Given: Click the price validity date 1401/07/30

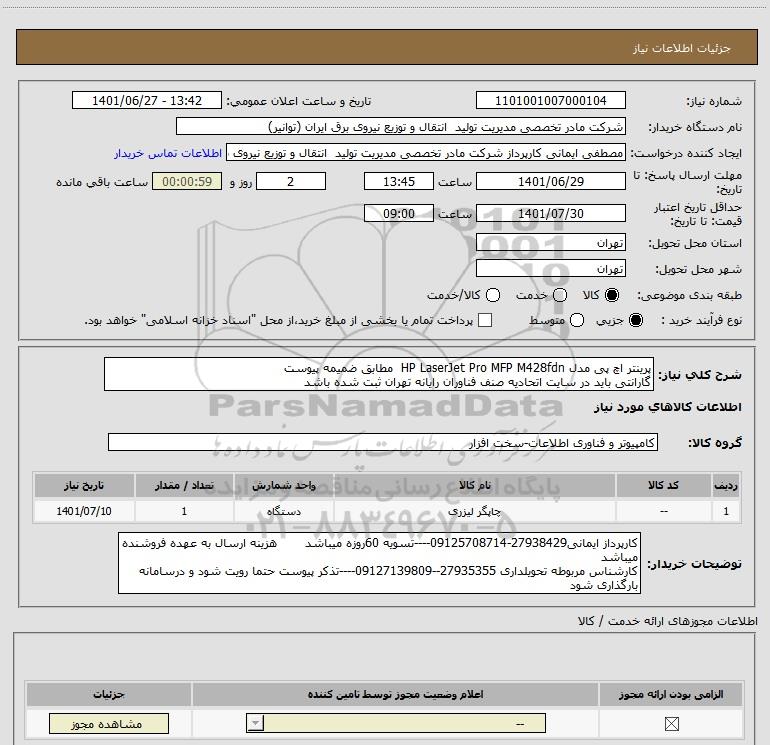Looking at the screenshot, I should [x=550, y=213].
